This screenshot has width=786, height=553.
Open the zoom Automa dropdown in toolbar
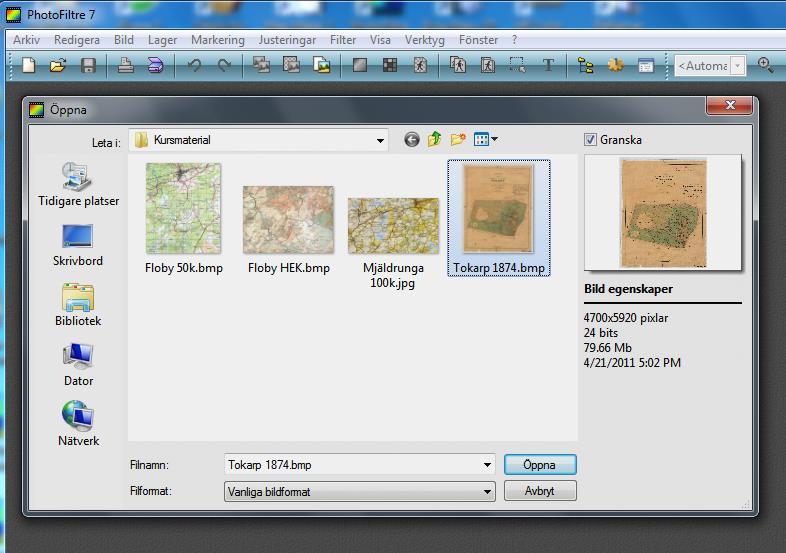tap(737, 66)
